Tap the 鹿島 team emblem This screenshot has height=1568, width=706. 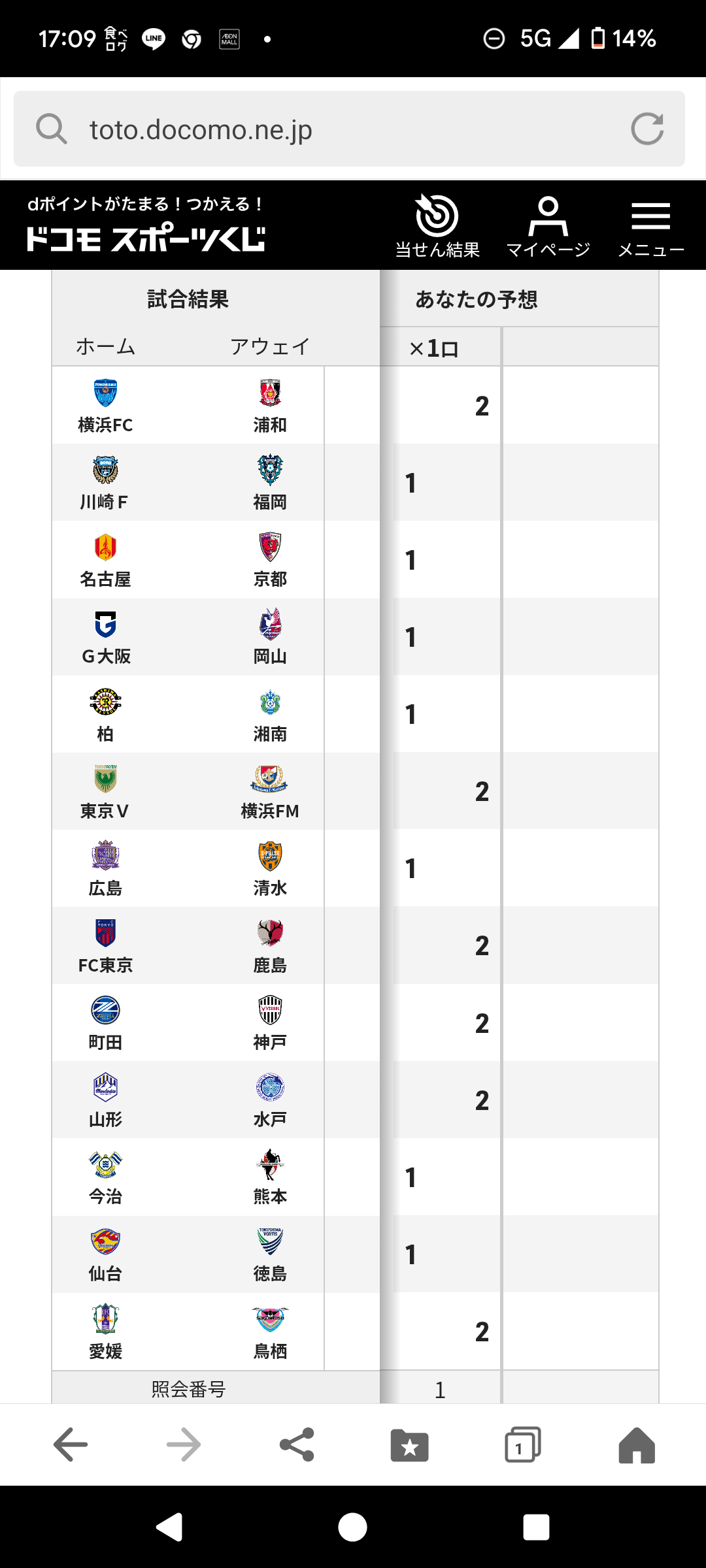click(270, 933)
